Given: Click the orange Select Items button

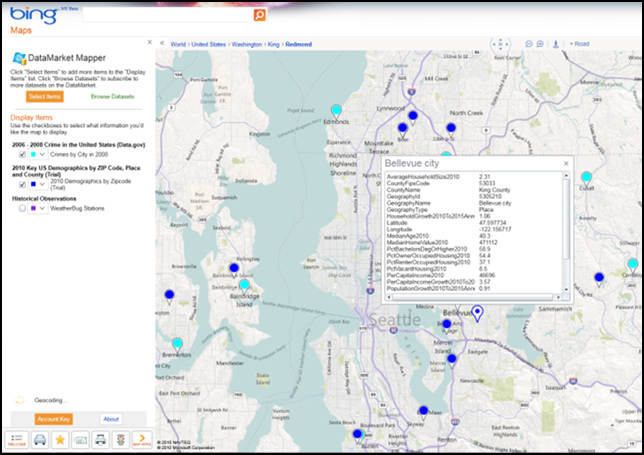Looking at the screenshot, I should point(45,97).
